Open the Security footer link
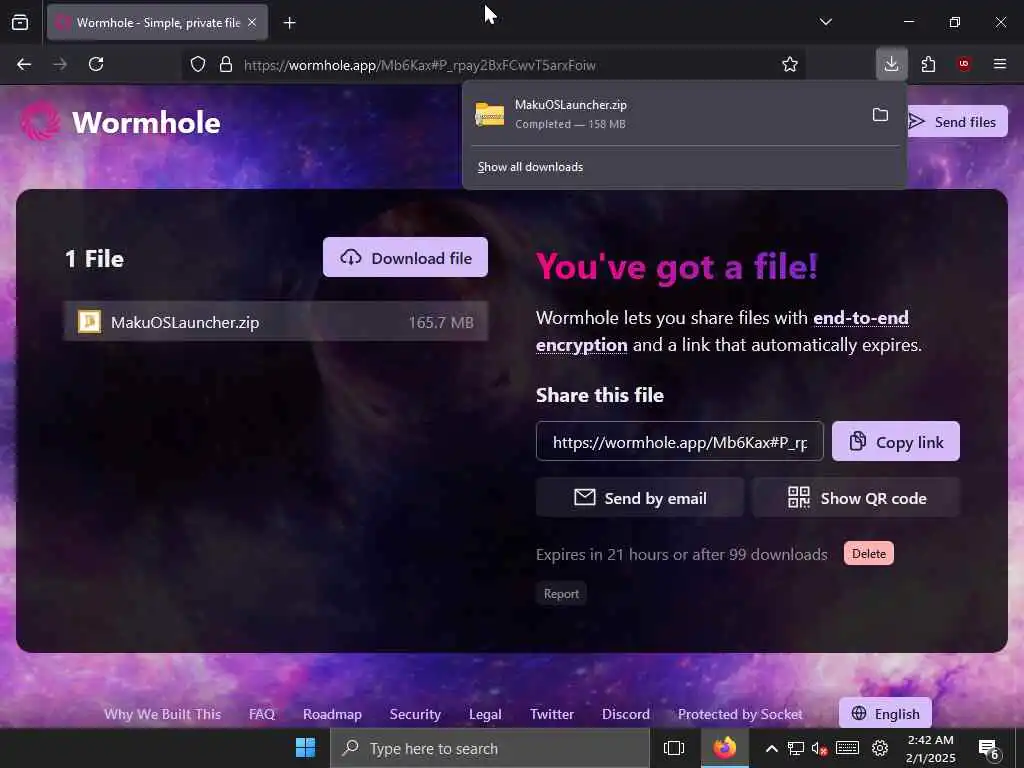 click(415, 714)
